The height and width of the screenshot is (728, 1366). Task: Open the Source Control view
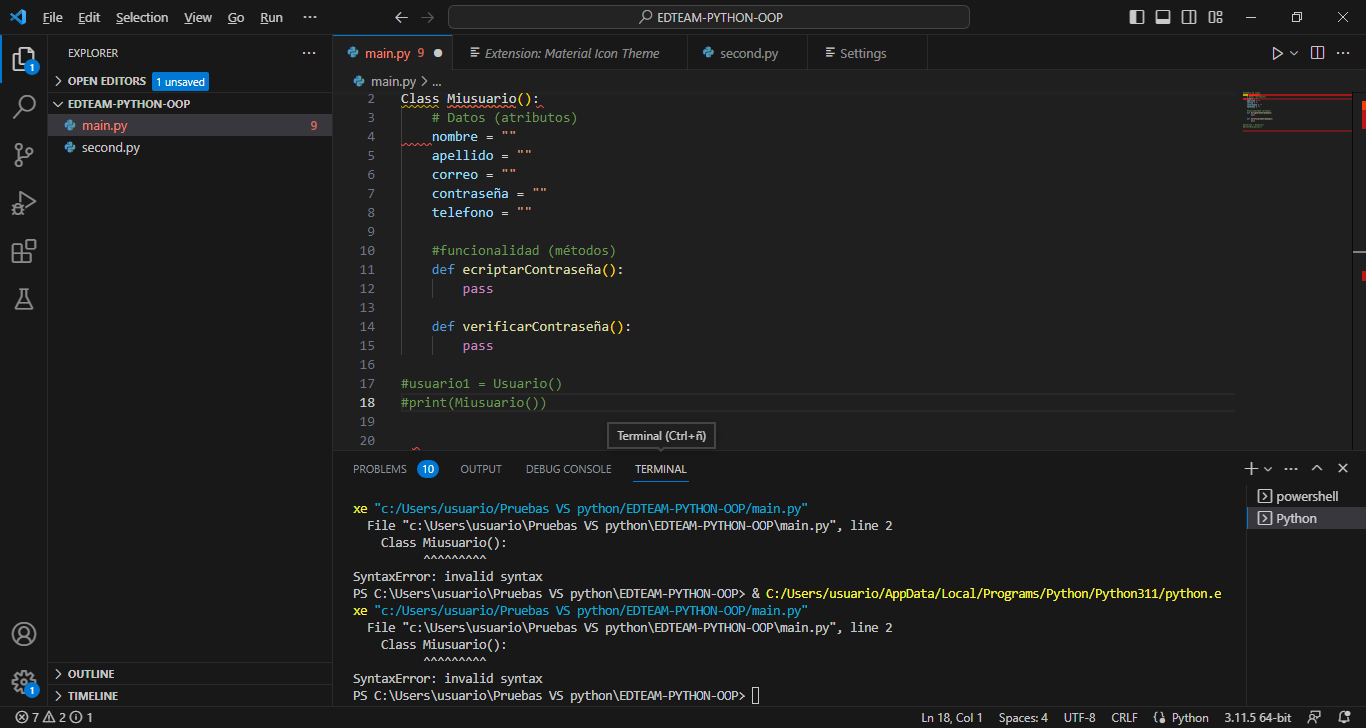tap(24, 155)
